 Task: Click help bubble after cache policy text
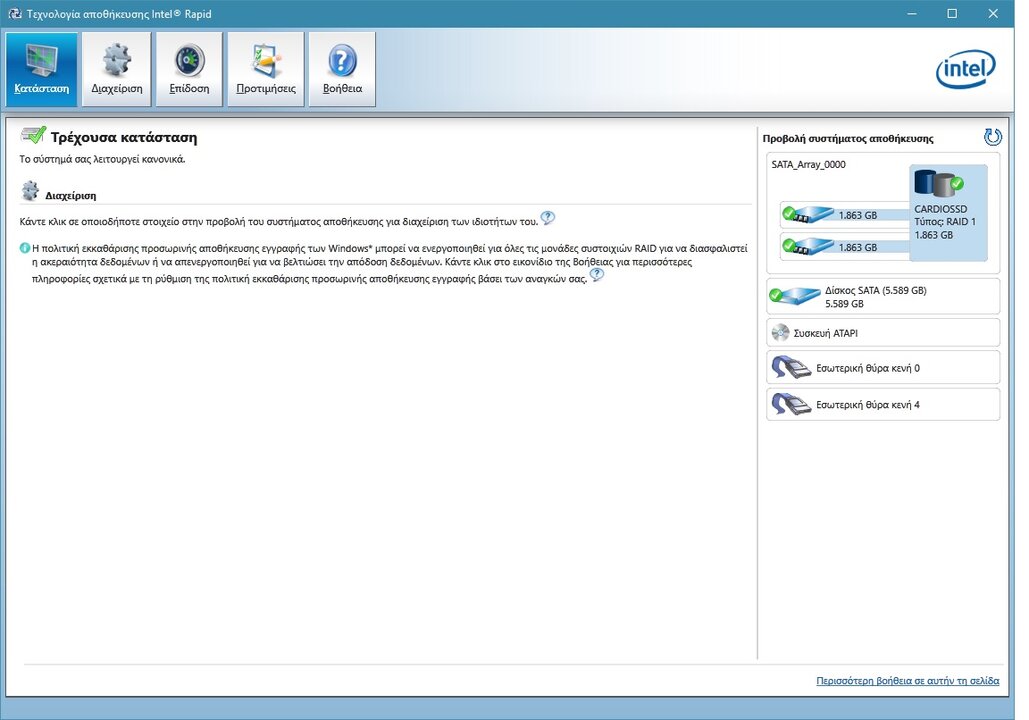click(x=597, y=275)
